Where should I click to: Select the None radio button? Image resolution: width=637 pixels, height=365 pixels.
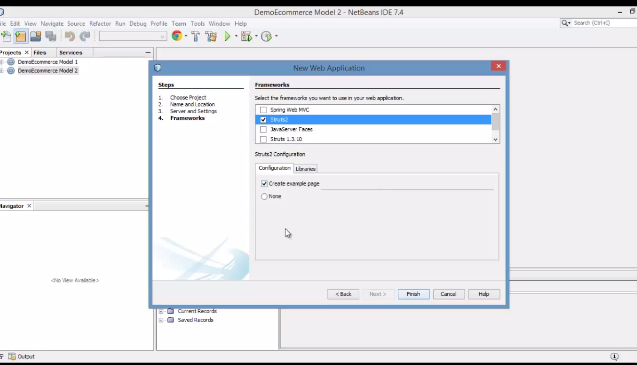[x=264, y=196]
